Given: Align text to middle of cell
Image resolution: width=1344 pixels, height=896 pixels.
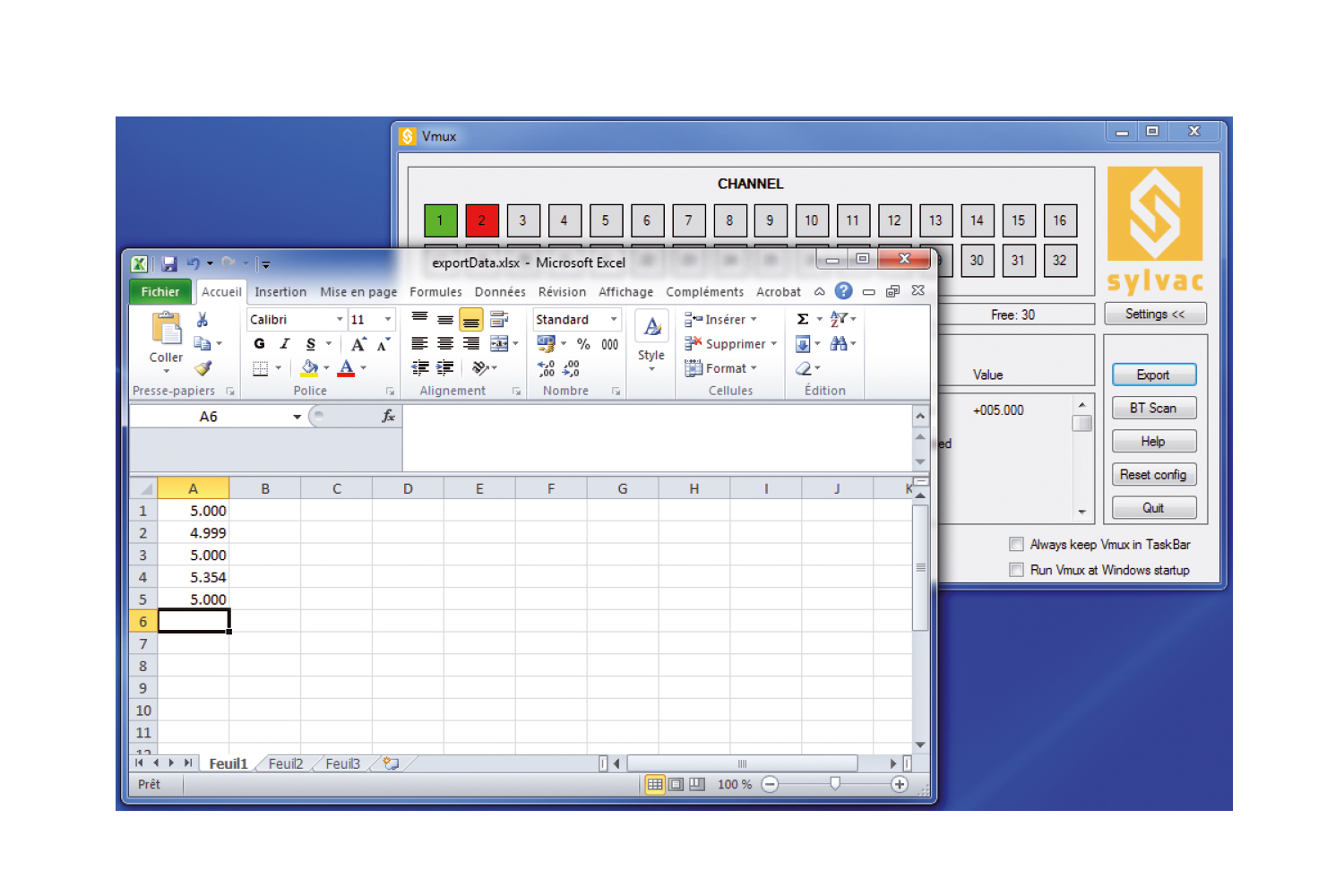Looking at the screenshot, I should coord(445,319).
